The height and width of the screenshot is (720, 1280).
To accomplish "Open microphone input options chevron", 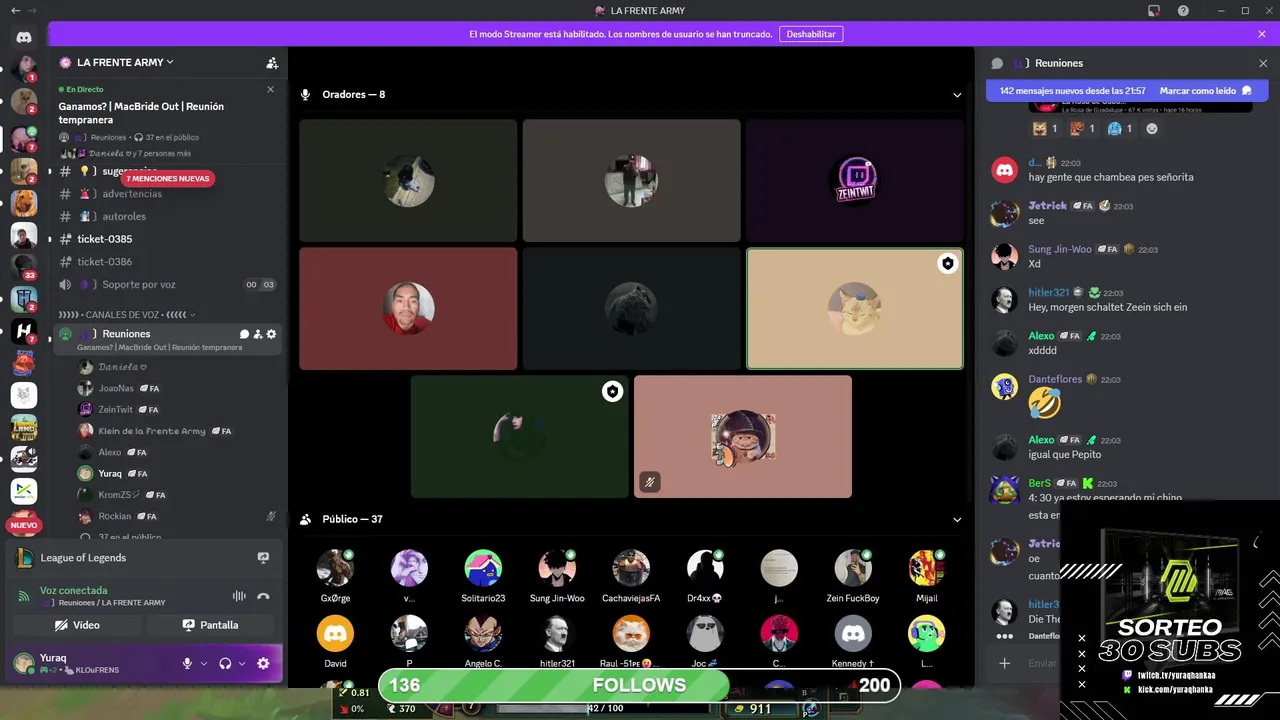I will tap(204, 663).
